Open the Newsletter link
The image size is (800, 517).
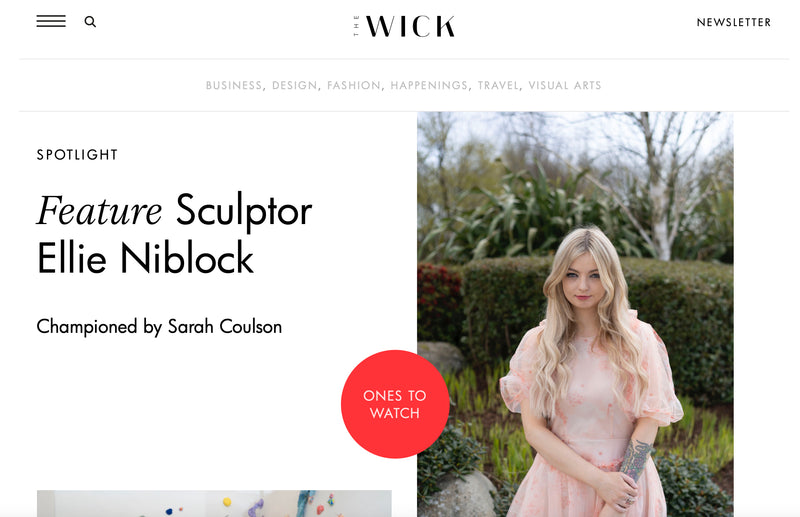[734, 22]
